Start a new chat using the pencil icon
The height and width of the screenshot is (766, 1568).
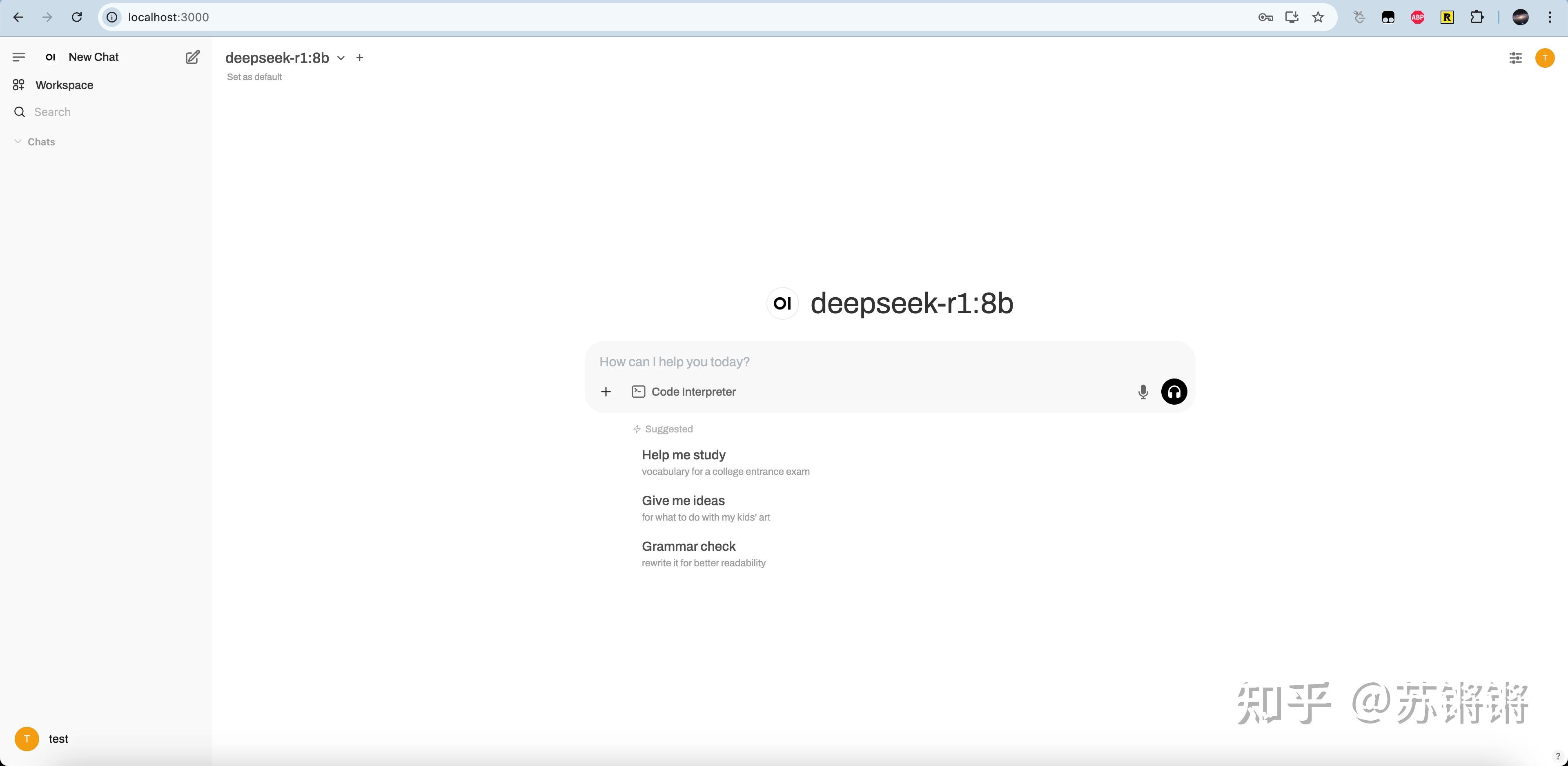point(192,57)
